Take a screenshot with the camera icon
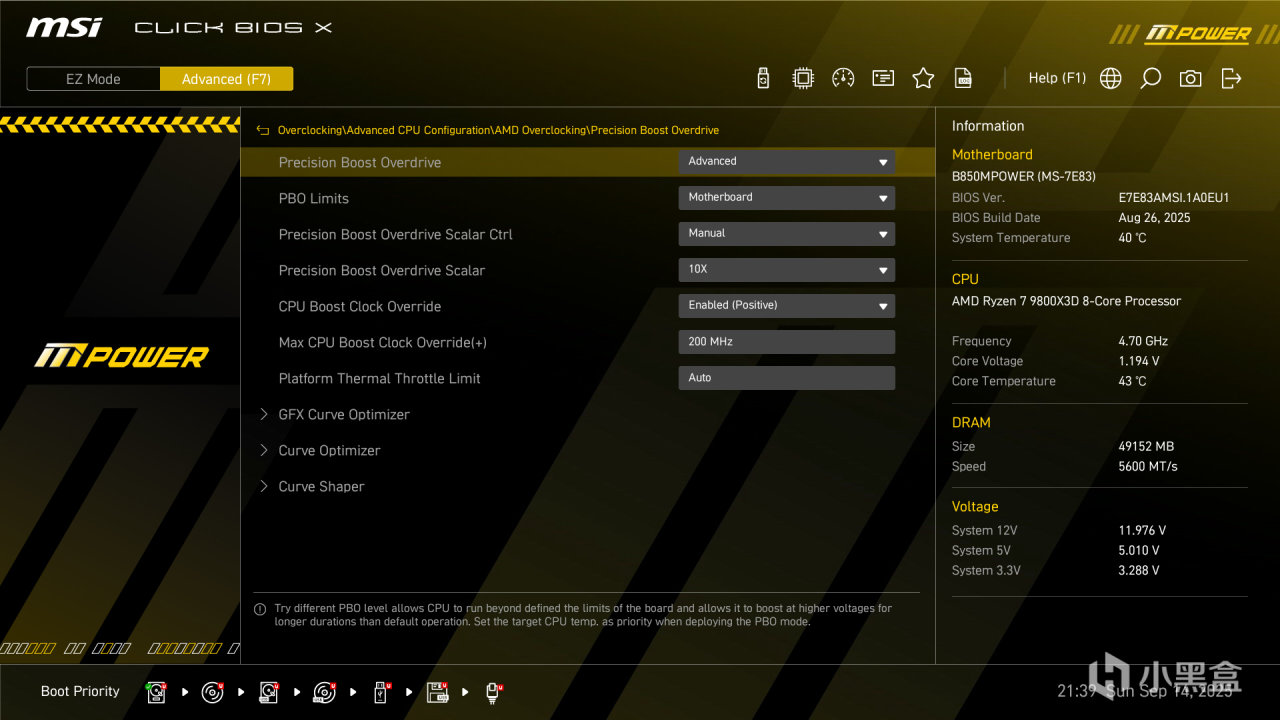This screenshot has width=1280, height=720. [1190, 78]
